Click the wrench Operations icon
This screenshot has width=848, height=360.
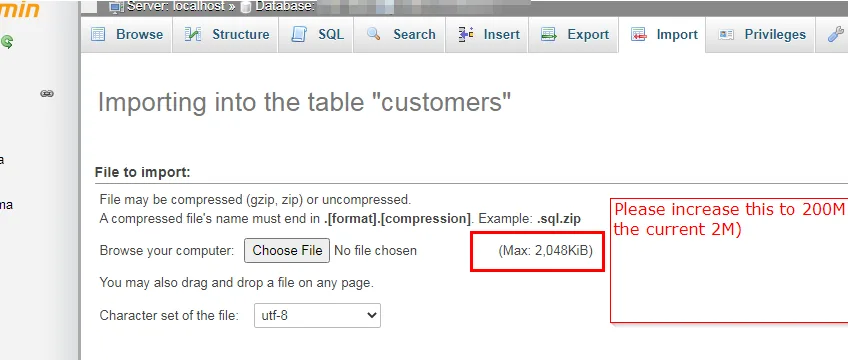point(836,34)
